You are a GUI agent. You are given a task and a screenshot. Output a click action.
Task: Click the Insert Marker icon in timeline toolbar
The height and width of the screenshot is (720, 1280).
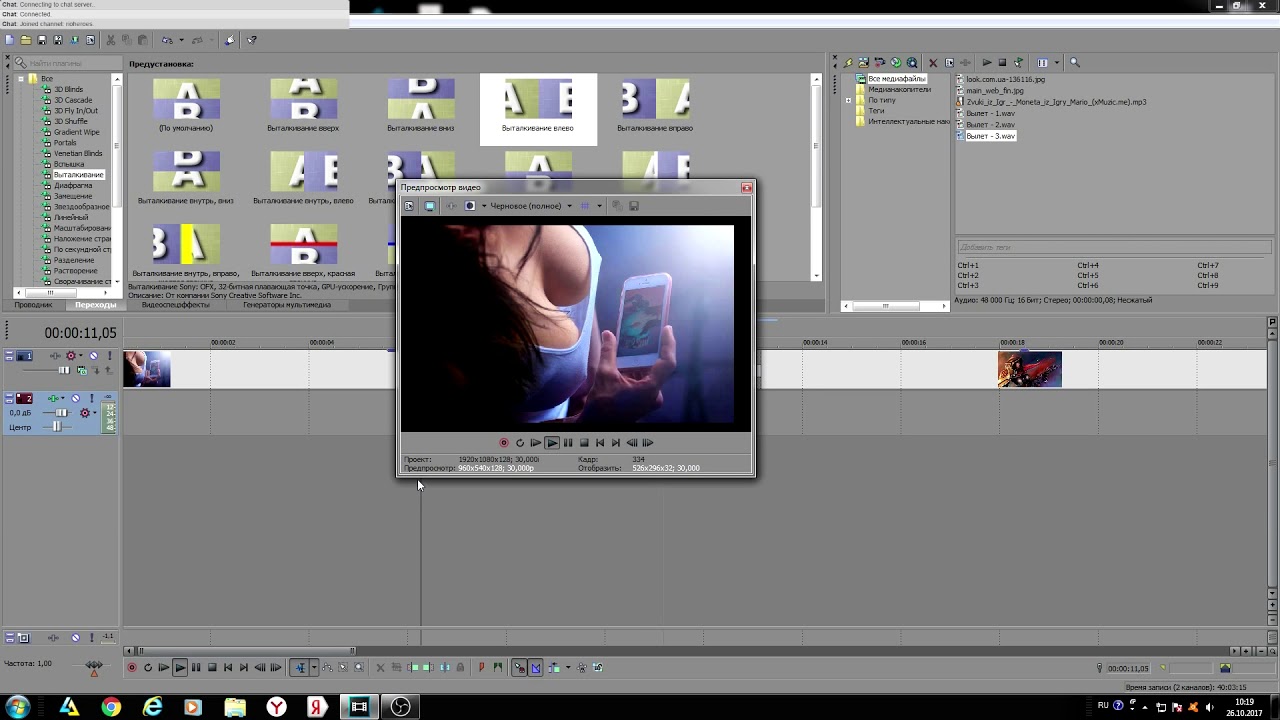(x=481, y=668)
